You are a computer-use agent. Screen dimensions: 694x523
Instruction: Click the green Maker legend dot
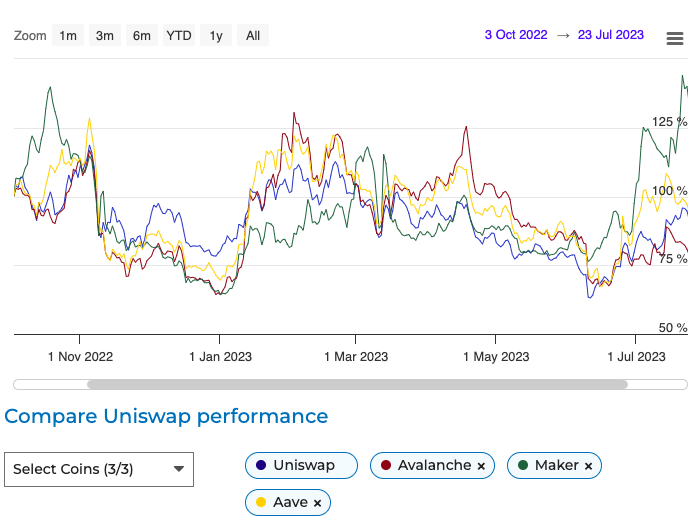(x=523, y=465)
